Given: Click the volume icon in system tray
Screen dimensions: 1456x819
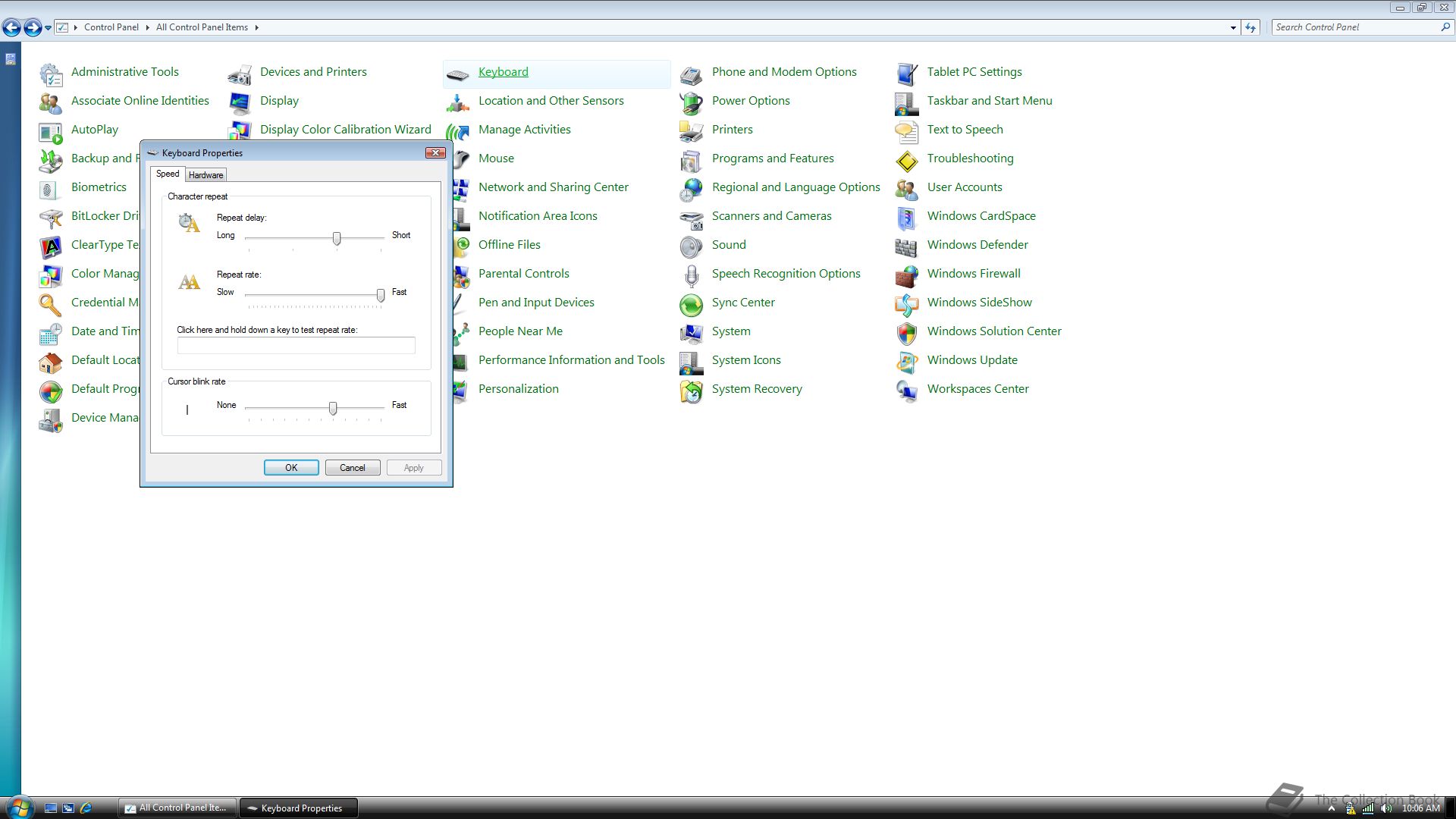Looking at the screenshot, I should 1386,808.
